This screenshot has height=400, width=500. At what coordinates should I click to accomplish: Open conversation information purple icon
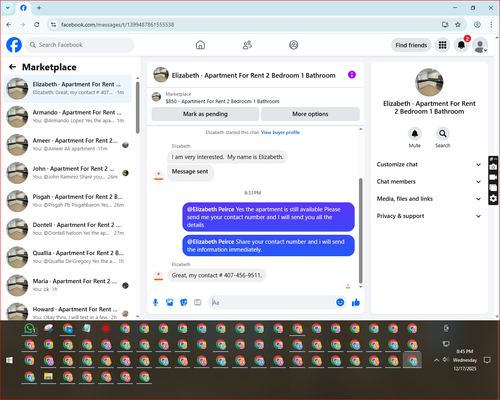pos(352,75)
